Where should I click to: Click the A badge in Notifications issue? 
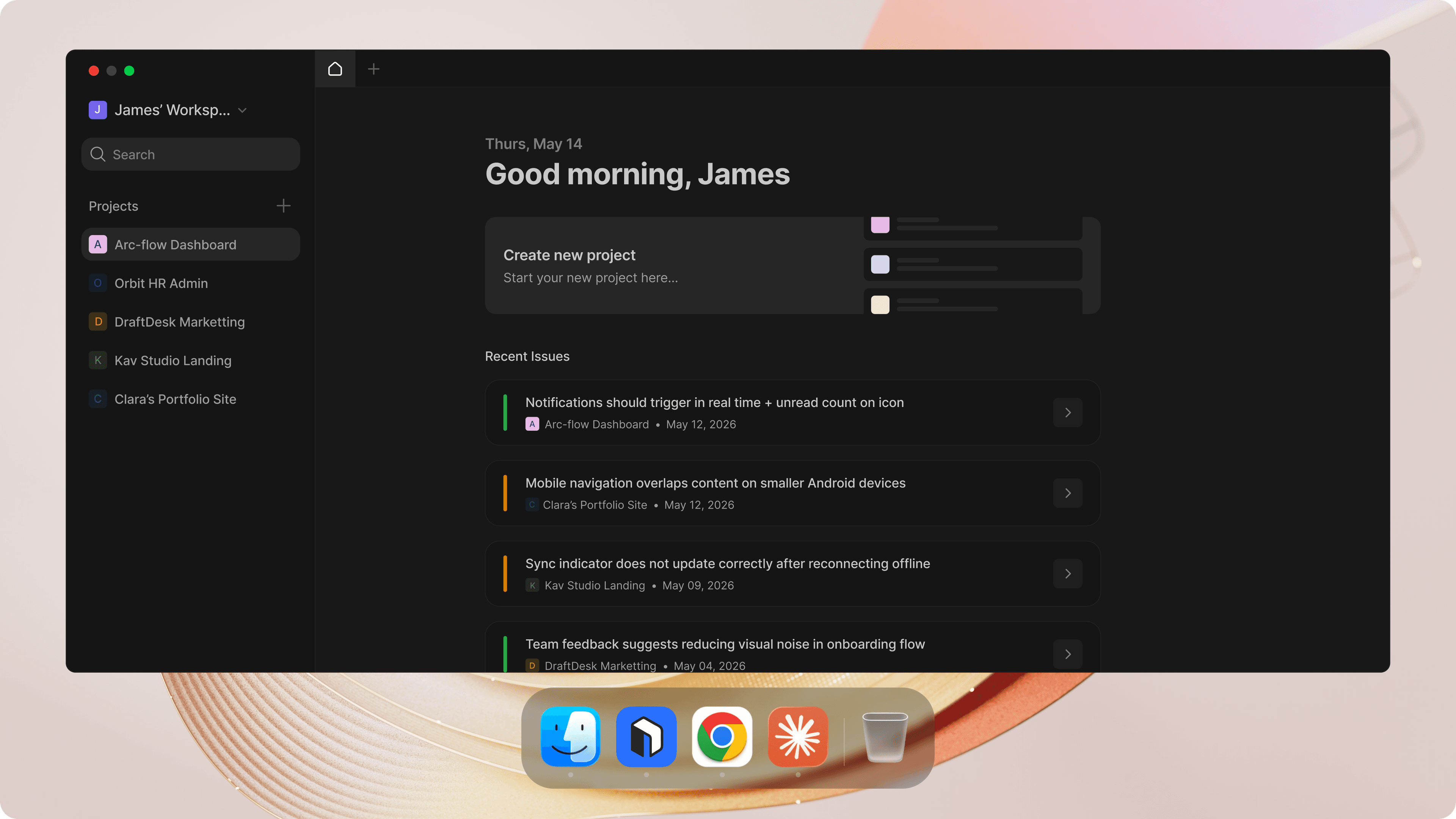click(x=532, y=425)
